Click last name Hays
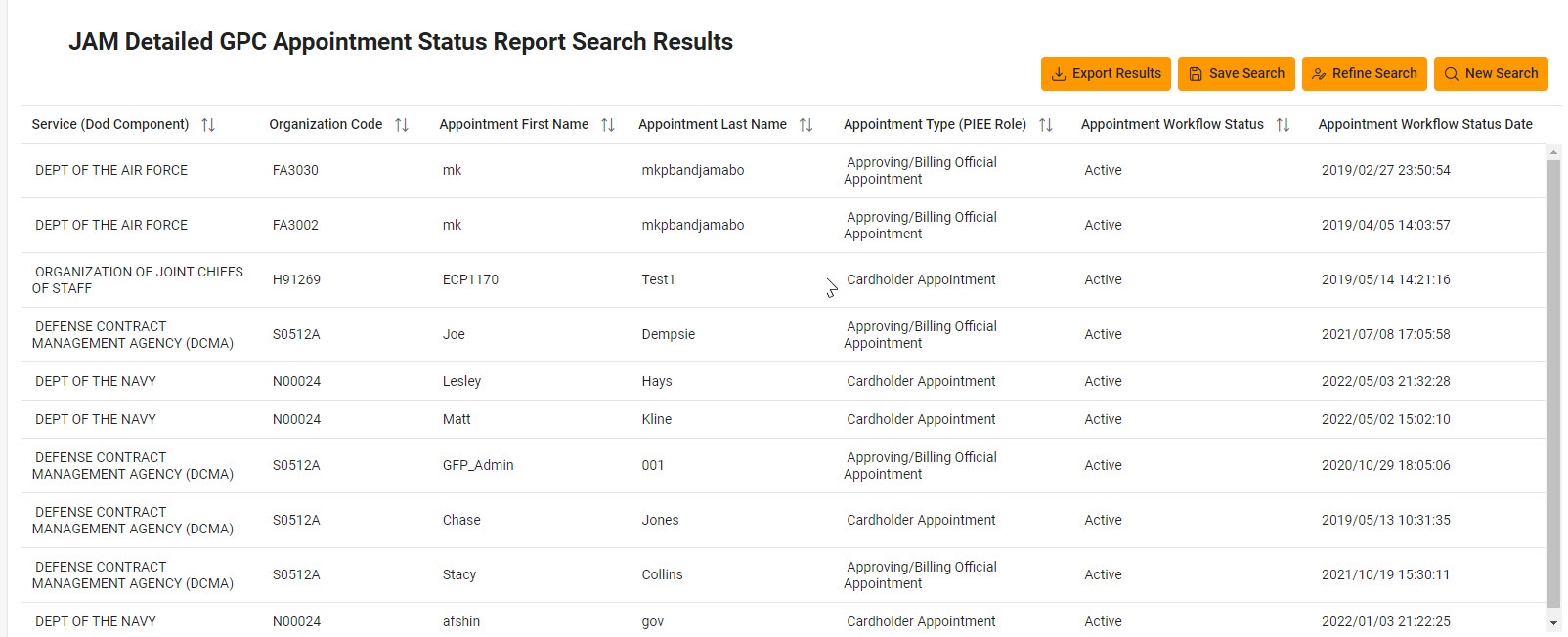The width and height of the screenshot is (1568, 637). pos(657,381)
